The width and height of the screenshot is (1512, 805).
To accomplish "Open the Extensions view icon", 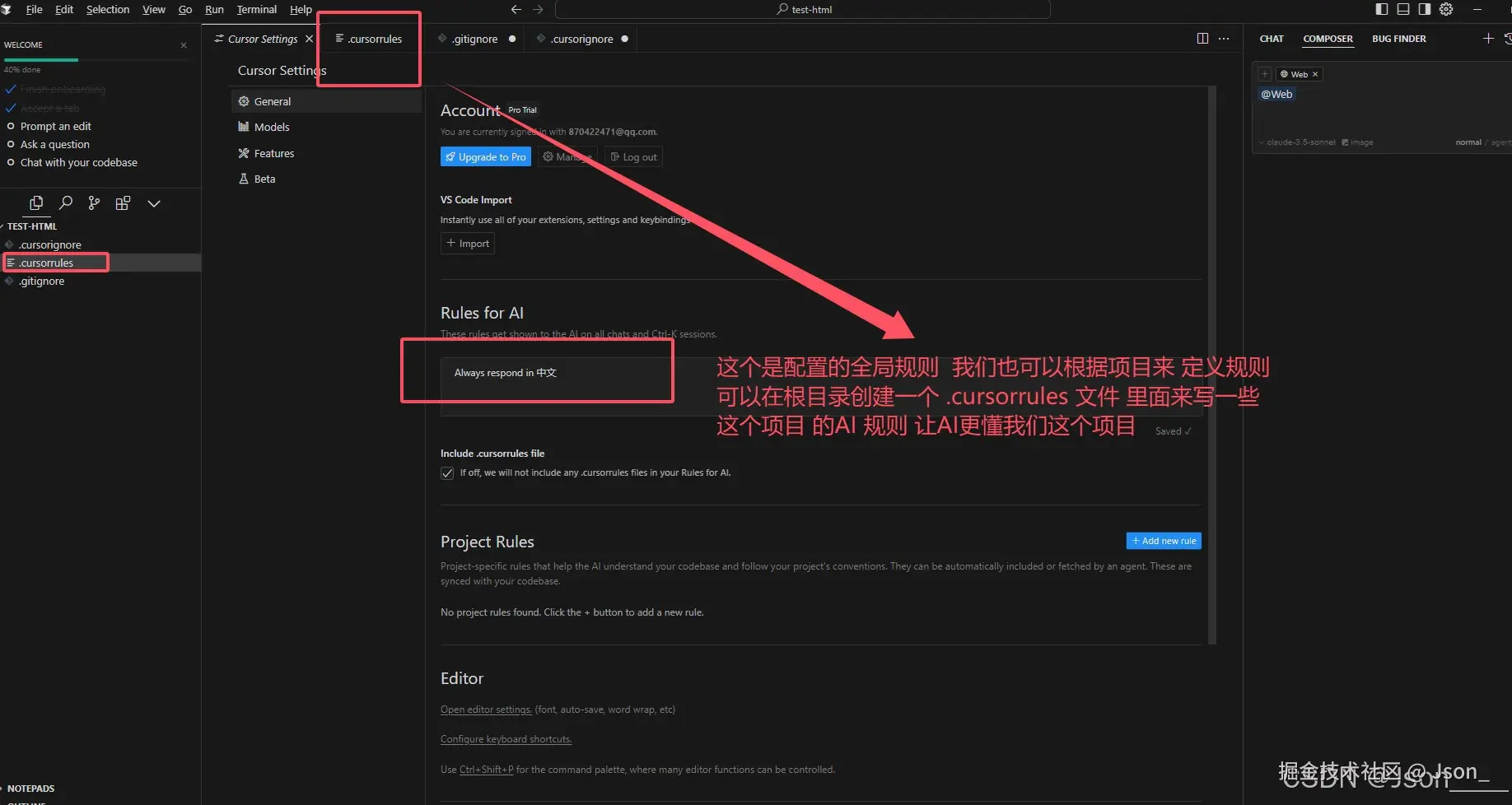I will tap(123, 203).
